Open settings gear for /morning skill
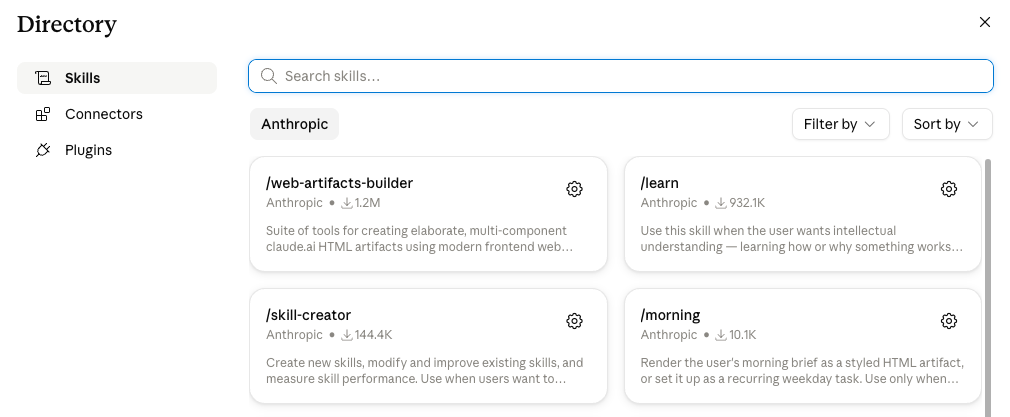 pyautogui.click(x=948, y=321)
